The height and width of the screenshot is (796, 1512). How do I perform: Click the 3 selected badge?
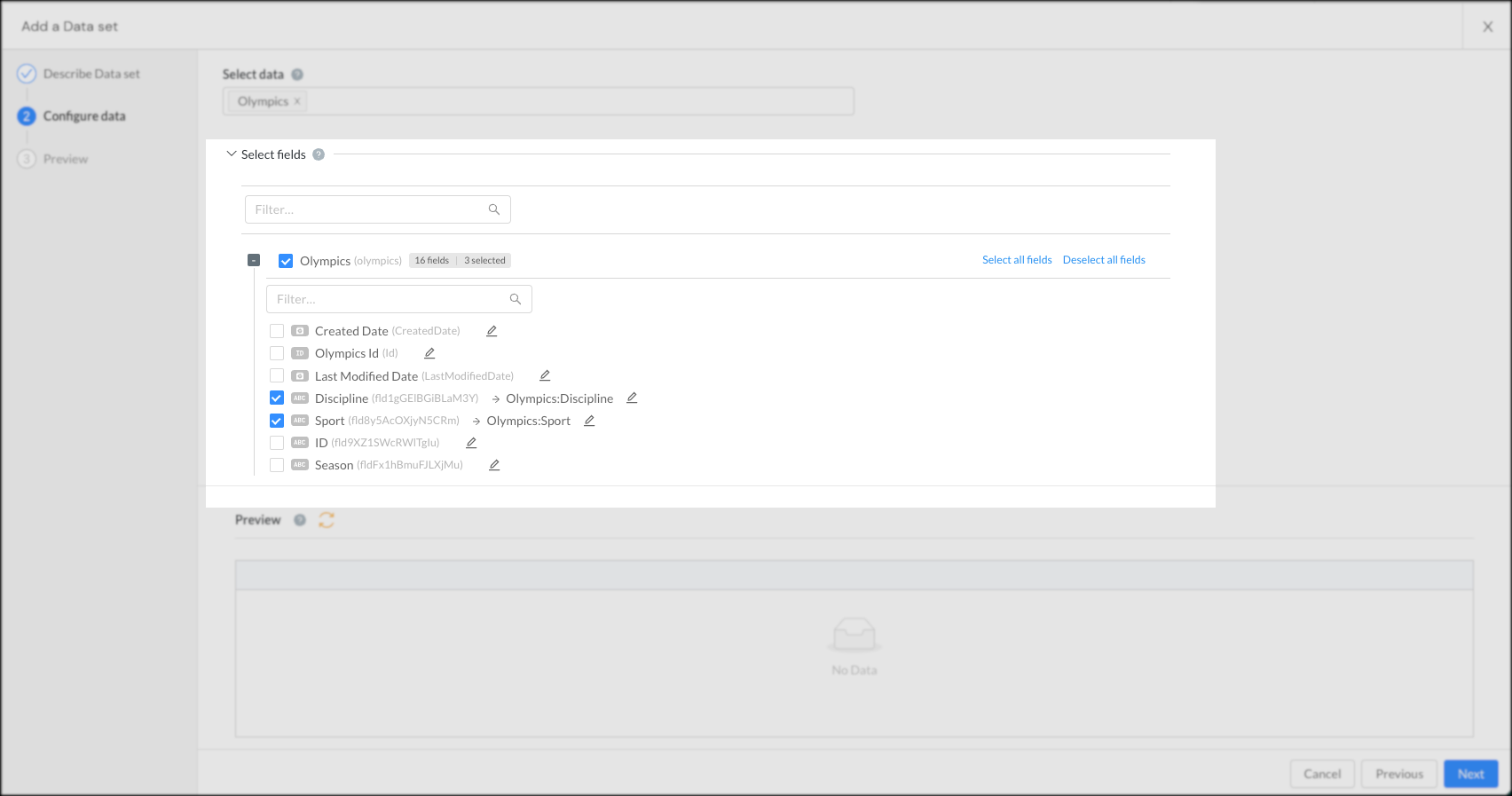click(484, 261)
